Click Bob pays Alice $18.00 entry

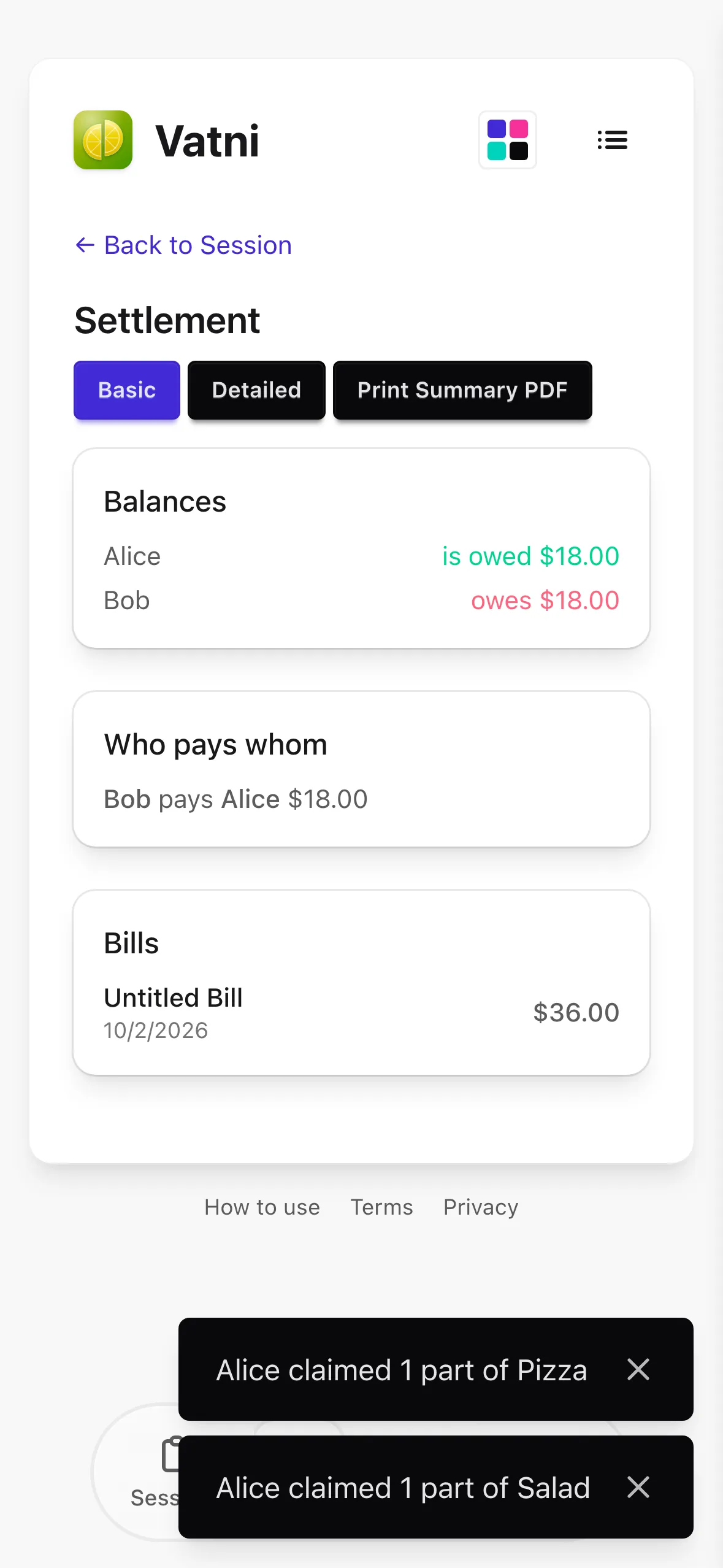[x=235, y=799]
